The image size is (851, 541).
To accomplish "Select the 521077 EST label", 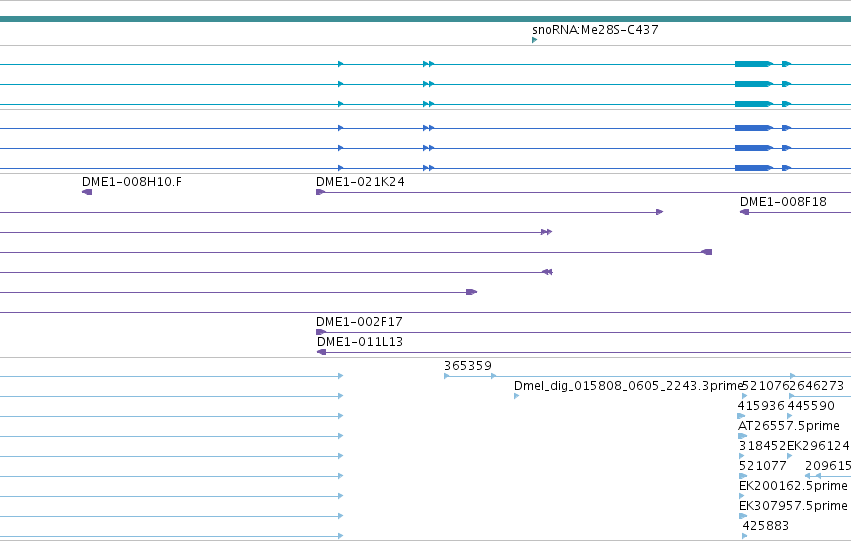I will coord(763,466).
